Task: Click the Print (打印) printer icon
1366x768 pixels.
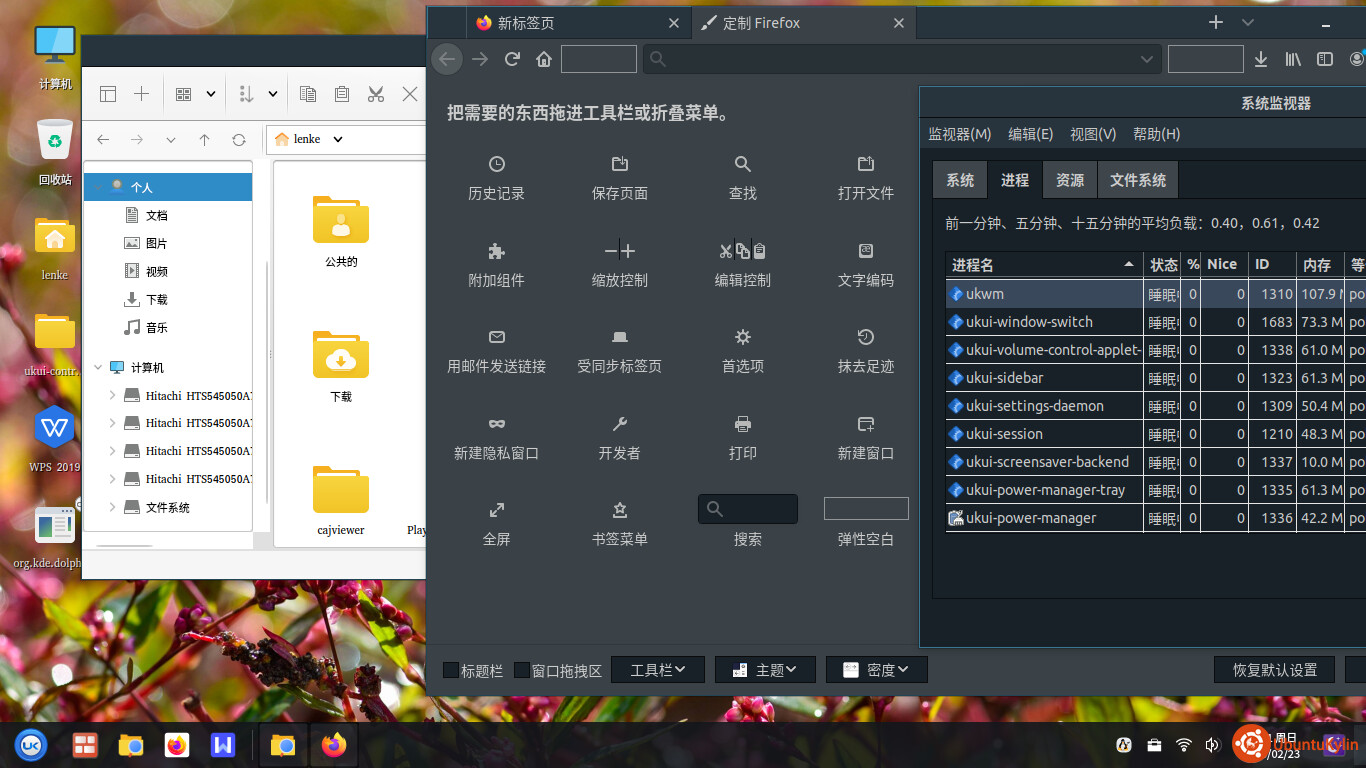Action: coord(742,424)
